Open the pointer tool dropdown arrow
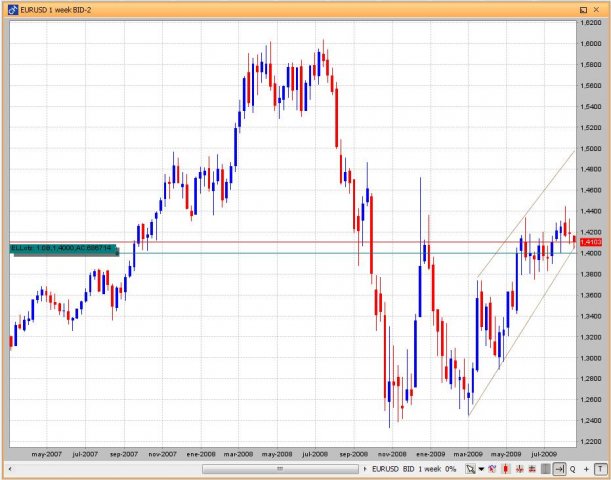This screenshot has height=480, width=611. click(x=481, y=469)
